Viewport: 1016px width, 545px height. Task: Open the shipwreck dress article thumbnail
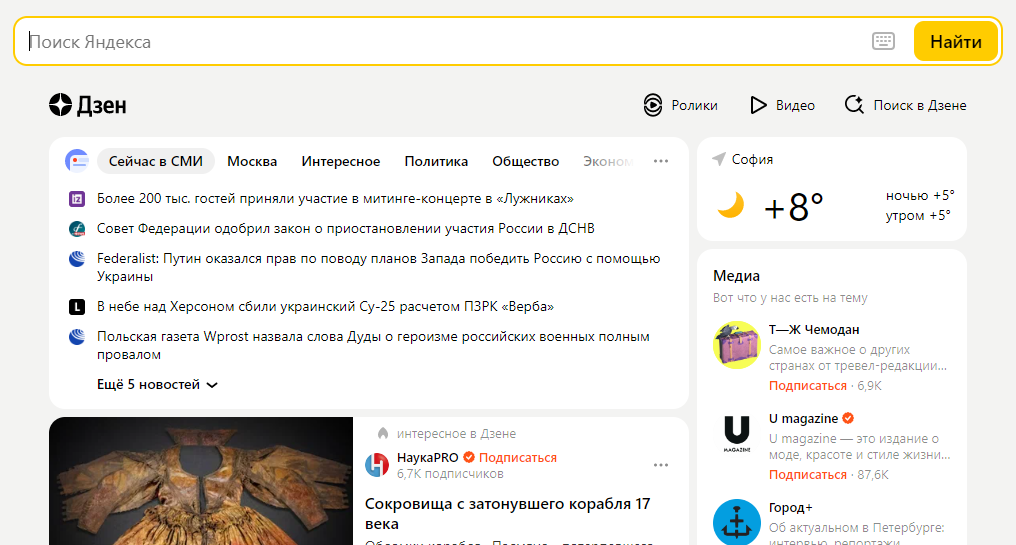tap(201, 481)
